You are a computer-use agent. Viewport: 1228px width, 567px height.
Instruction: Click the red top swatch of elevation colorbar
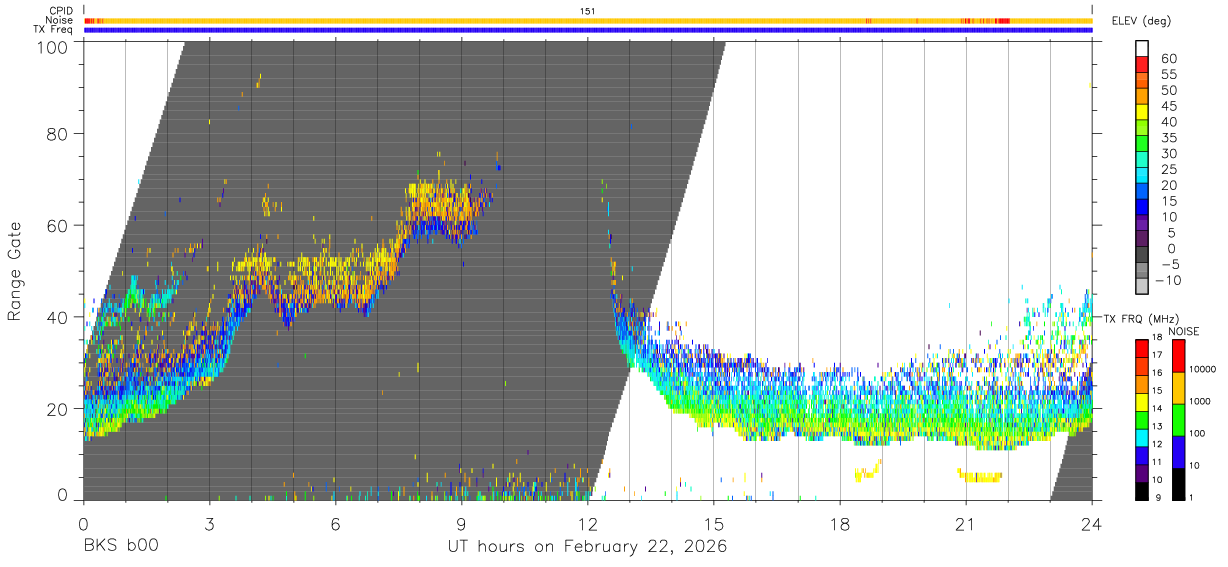(1142, 65)
